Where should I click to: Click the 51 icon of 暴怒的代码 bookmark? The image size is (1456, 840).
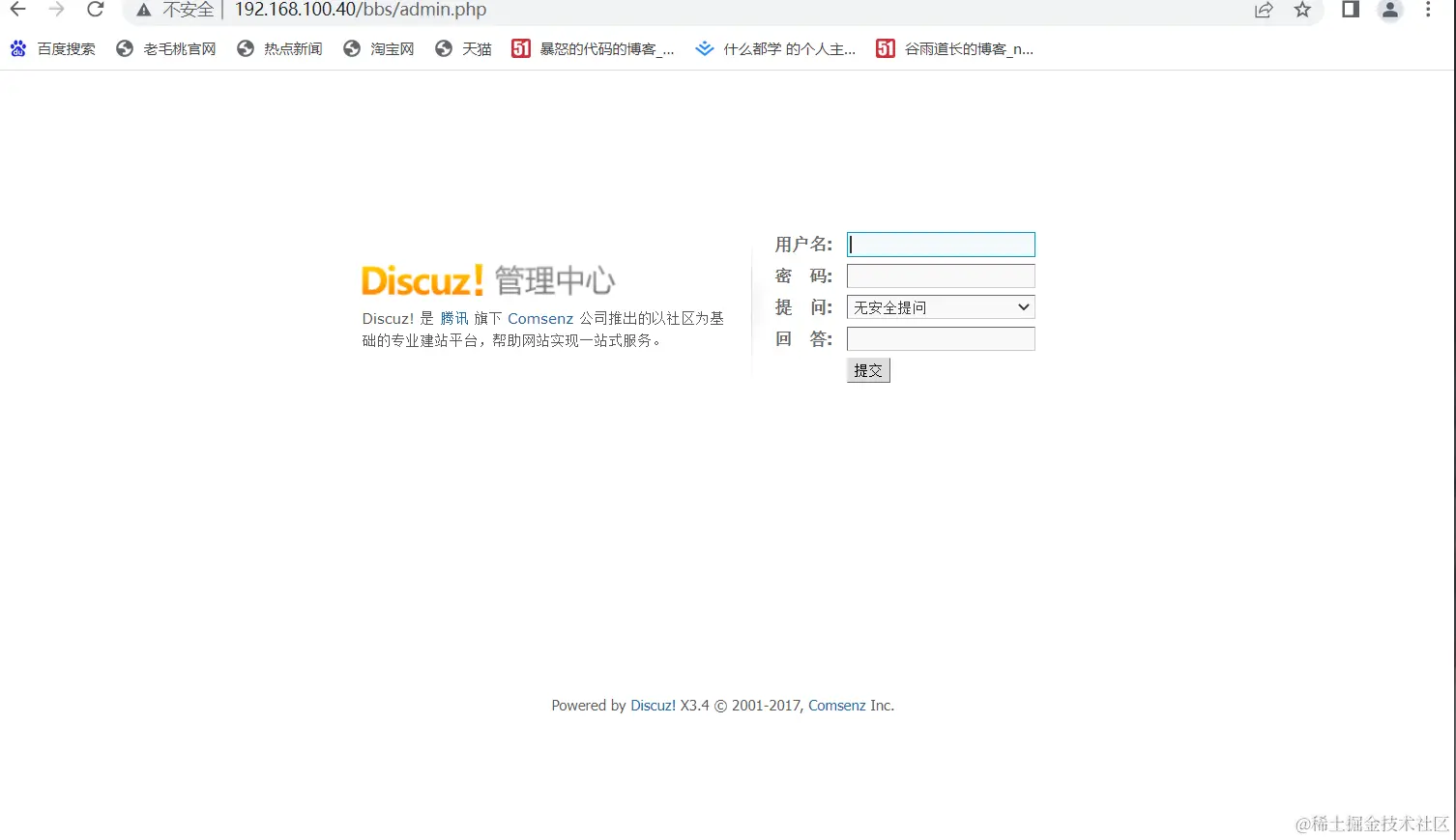tap(521, 48)
